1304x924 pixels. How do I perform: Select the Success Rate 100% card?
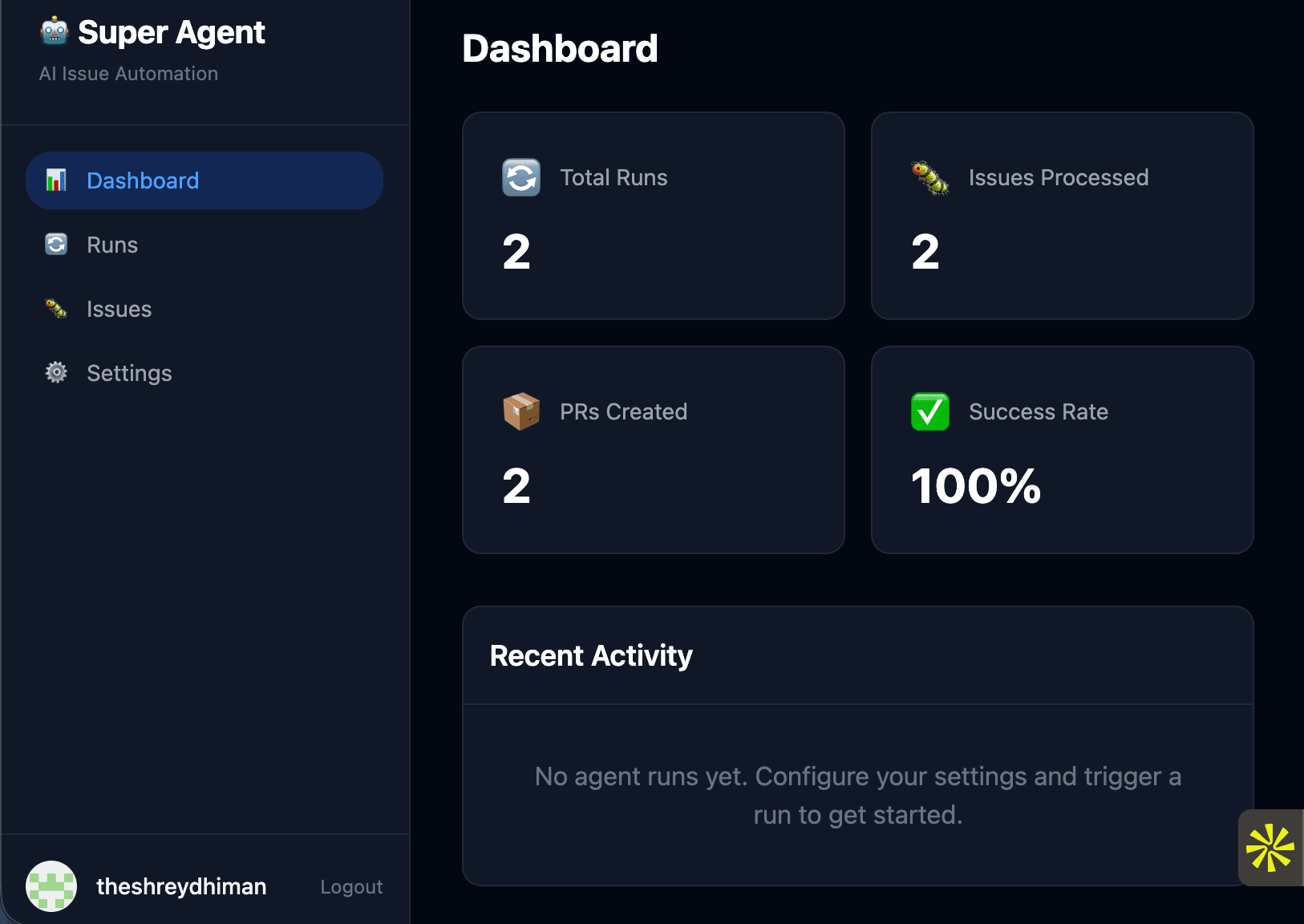tap(1063, 451)
